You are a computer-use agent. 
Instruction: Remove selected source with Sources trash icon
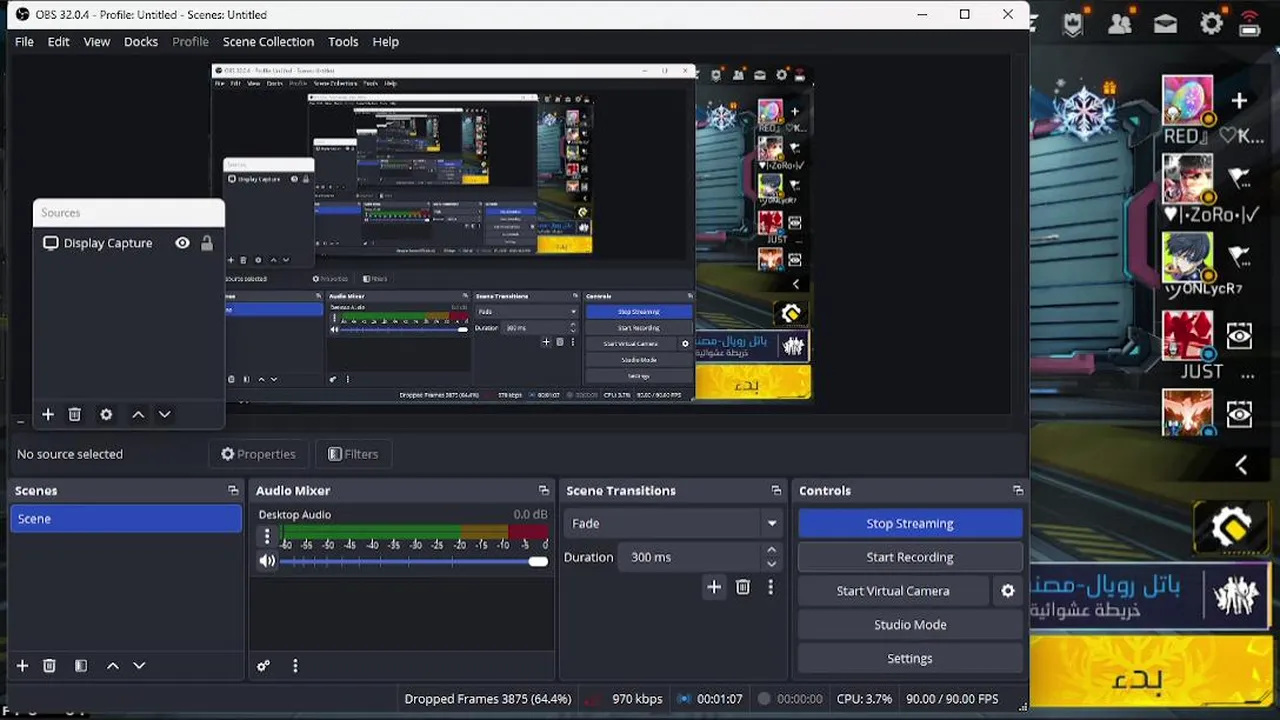tap(74, 414)
